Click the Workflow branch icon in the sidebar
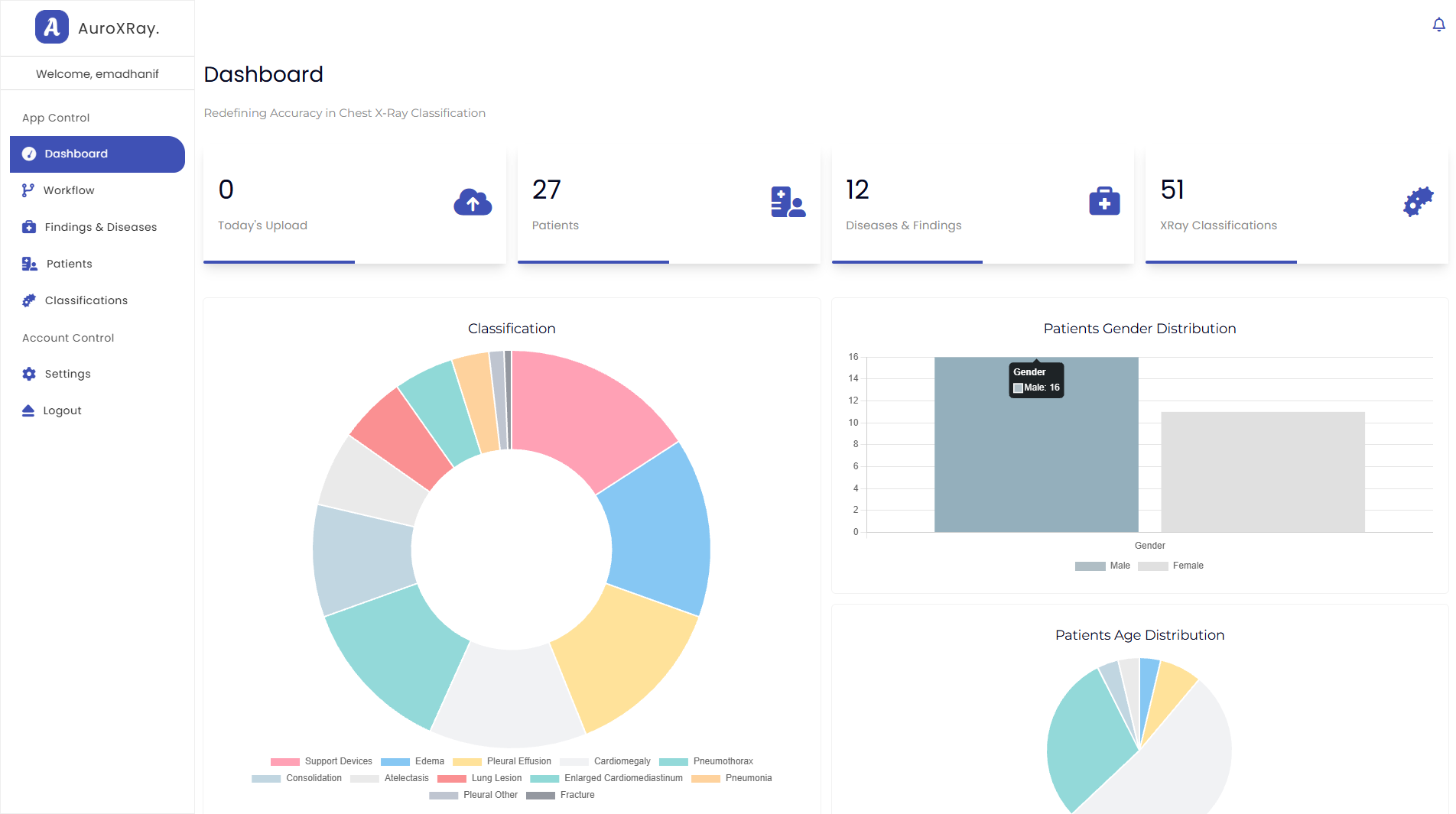 (x=28, y=190)
